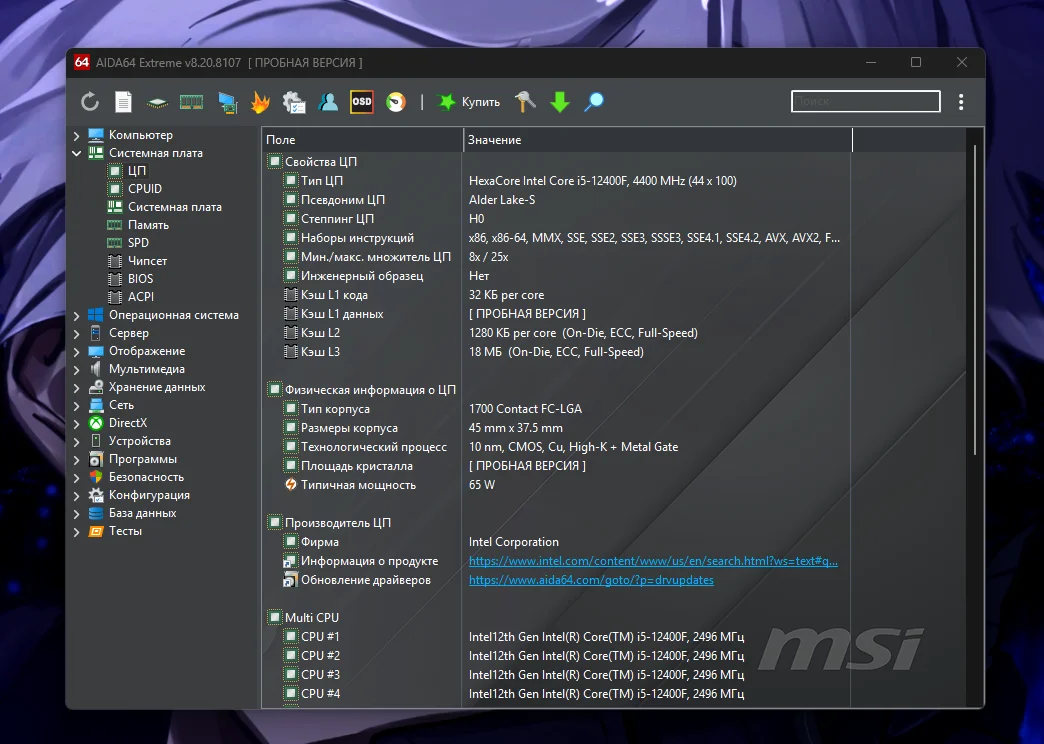Select Память in the tree

(148, 225)
